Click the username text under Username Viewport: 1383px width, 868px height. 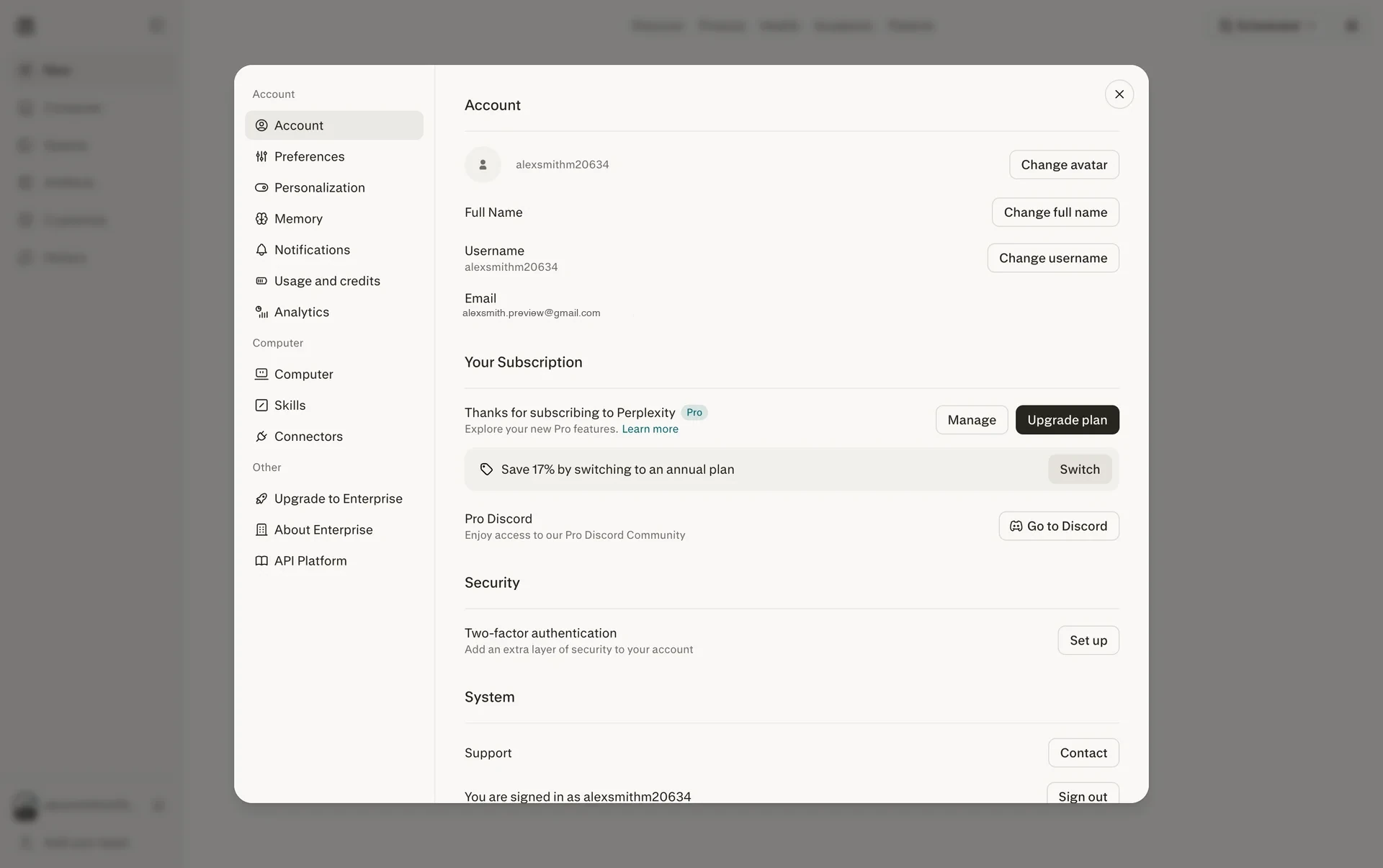coord(511,267)
